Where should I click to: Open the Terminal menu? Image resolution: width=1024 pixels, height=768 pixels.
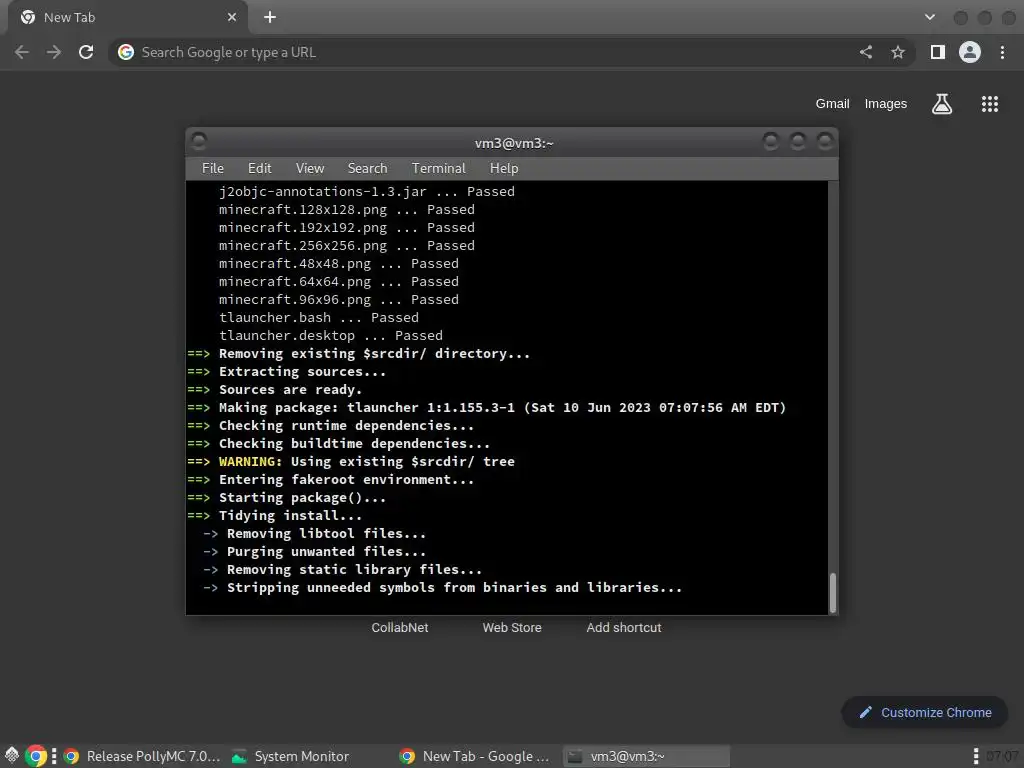pos(438,168)
